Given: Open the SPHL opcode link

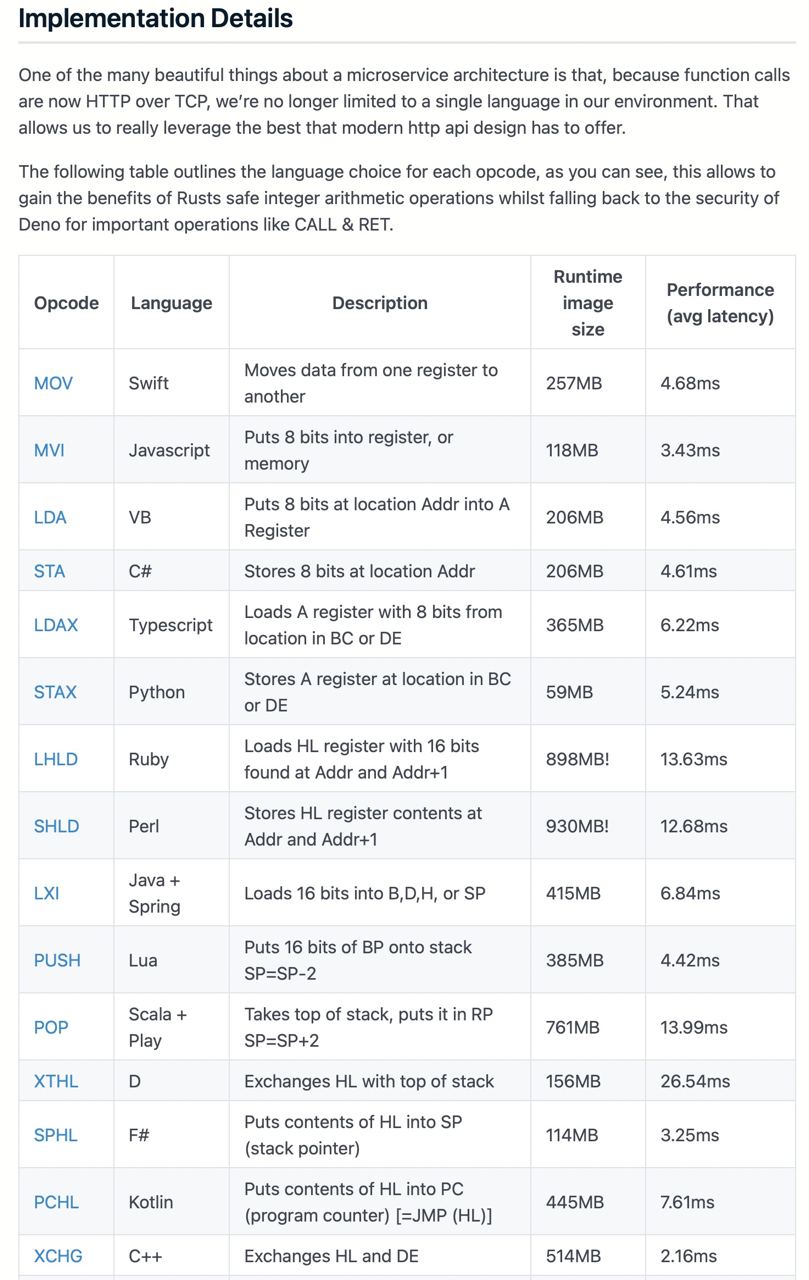Looking at the screenshot, I should click(x=55, y=1135).
